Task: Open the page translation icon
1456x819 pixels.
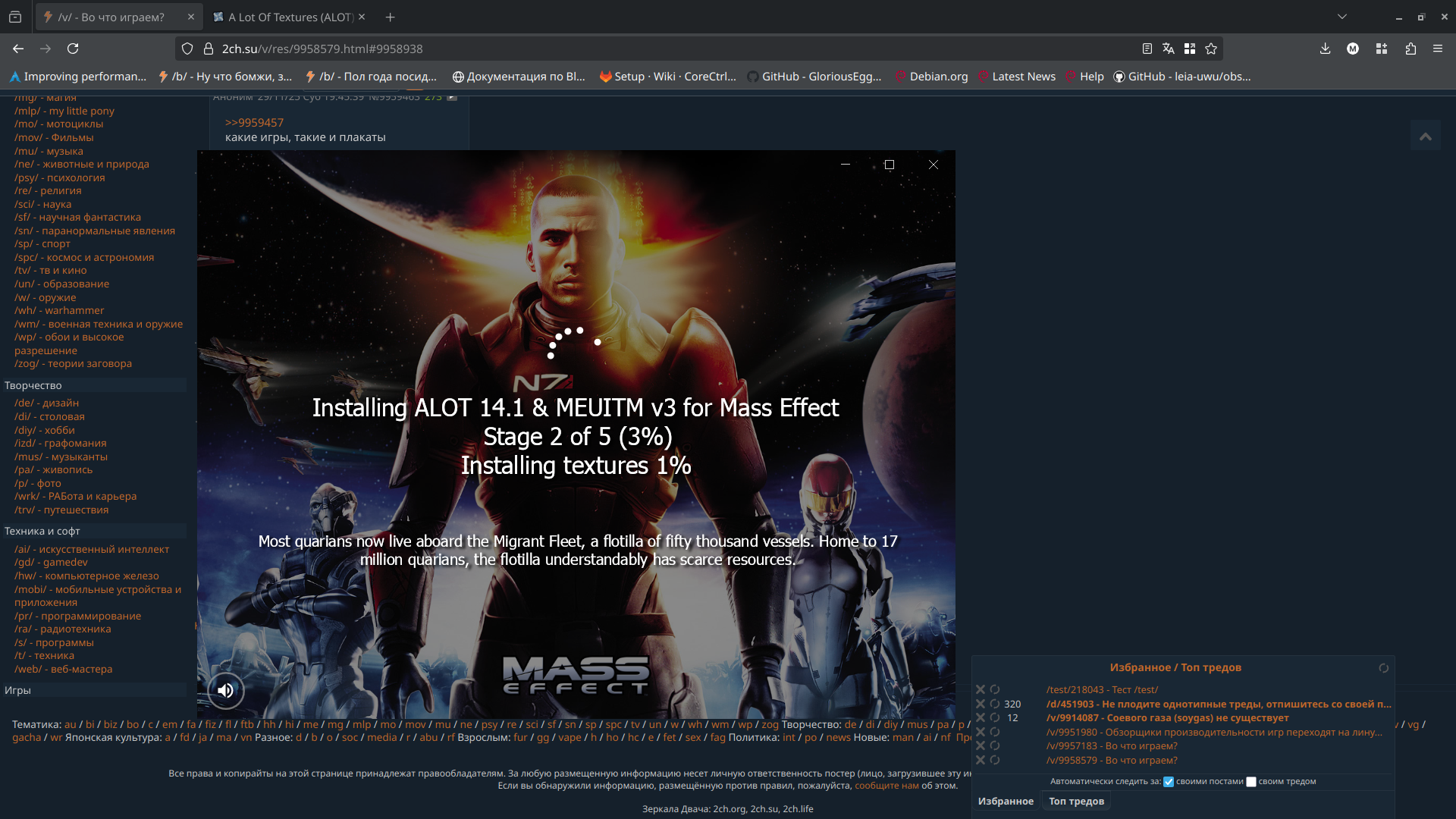Action: coord(1168,49)
